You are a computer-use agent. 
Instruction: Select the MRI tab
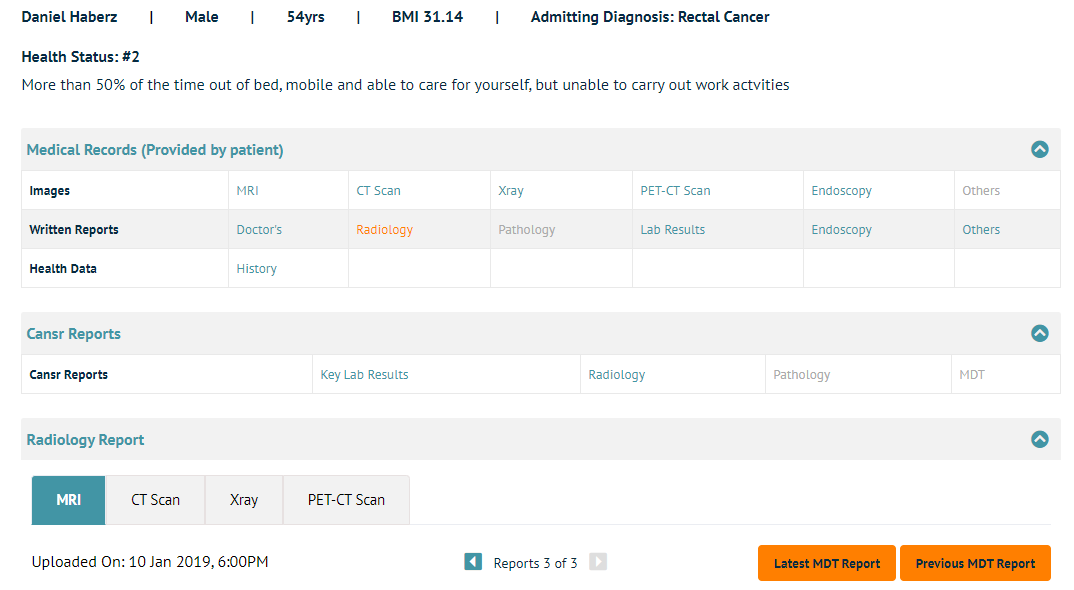(x=68, y=500)
